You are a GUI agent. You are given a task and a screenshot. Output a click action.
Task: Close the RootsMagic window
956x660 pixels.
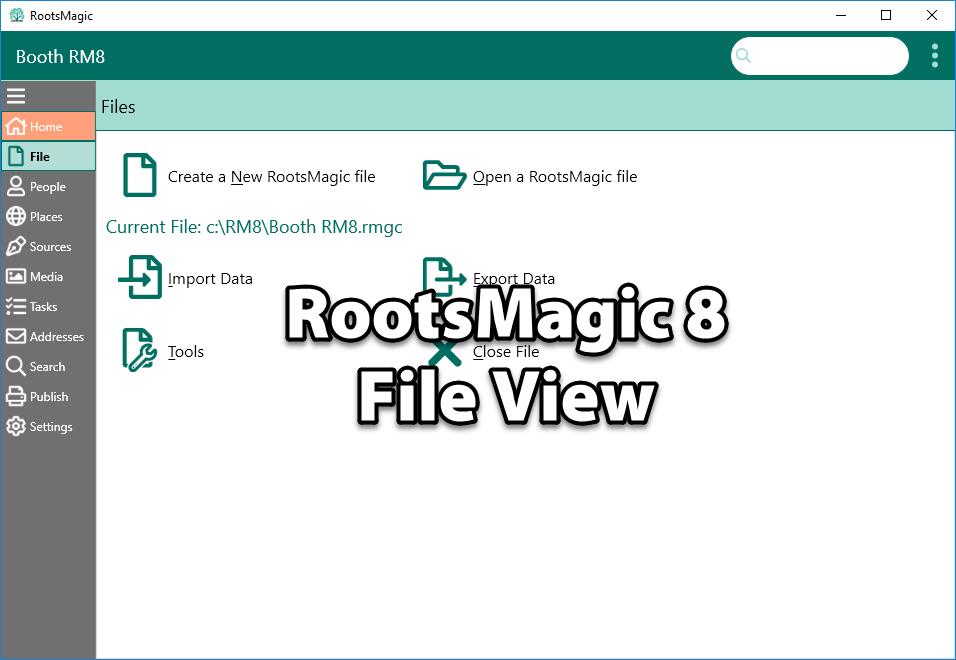click(x=932, y=15)
